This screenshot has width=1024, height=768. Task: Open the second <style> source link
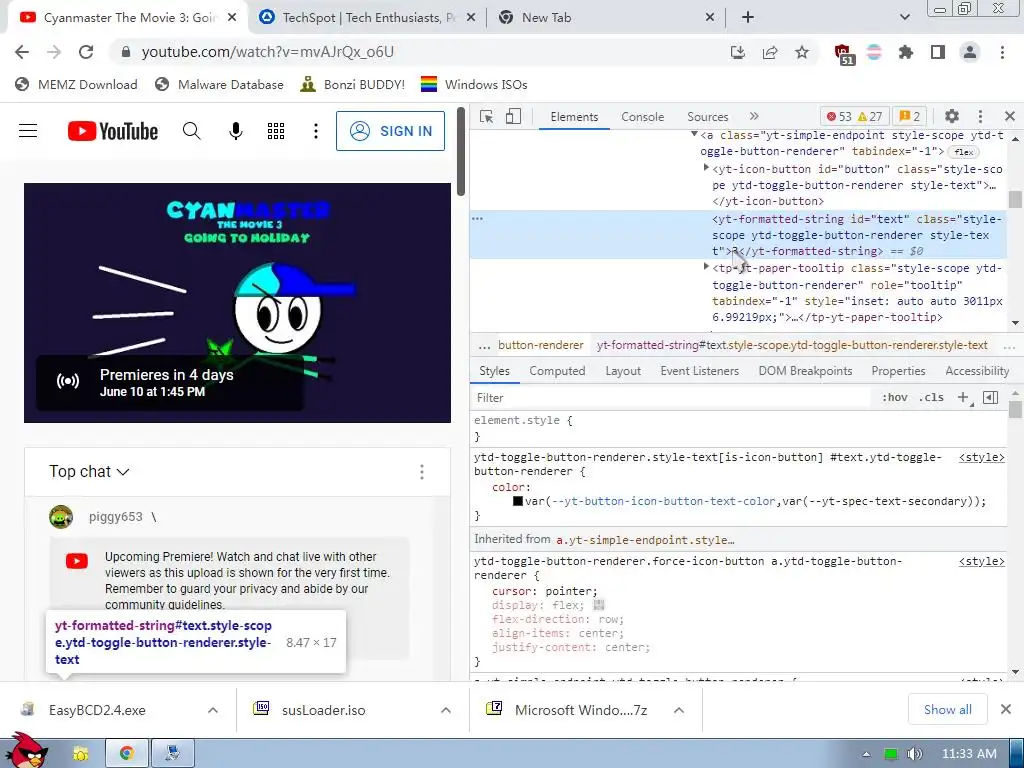pos(982,562)
